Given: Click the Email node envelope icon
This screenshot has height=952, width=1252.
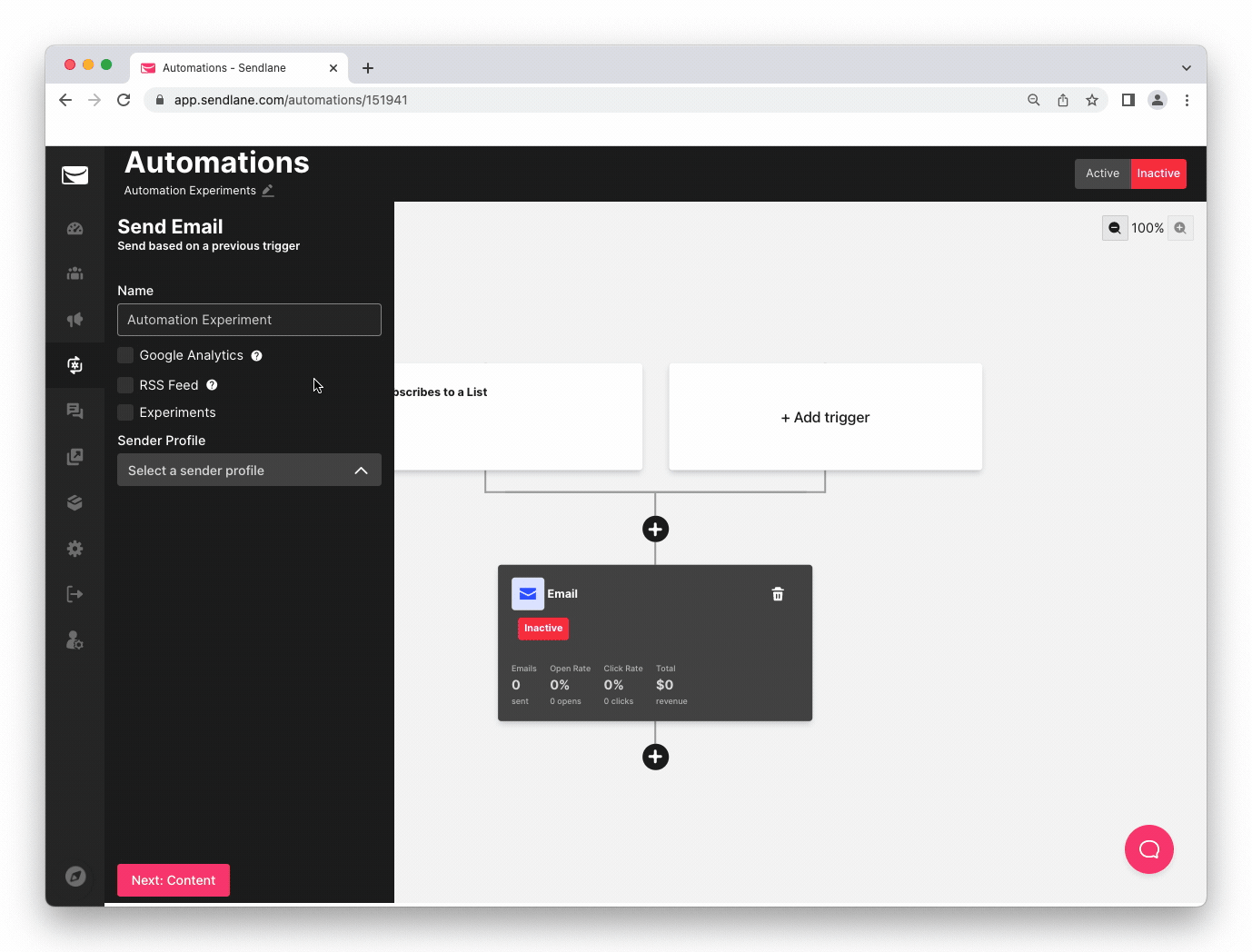Looking at the screenshot, I should coord(528,594).
